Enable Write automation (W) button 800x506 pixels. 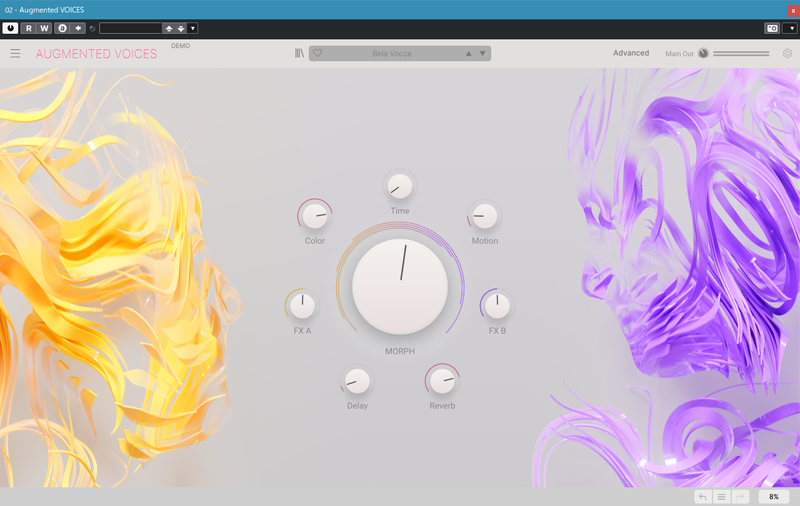pos(44,28)
